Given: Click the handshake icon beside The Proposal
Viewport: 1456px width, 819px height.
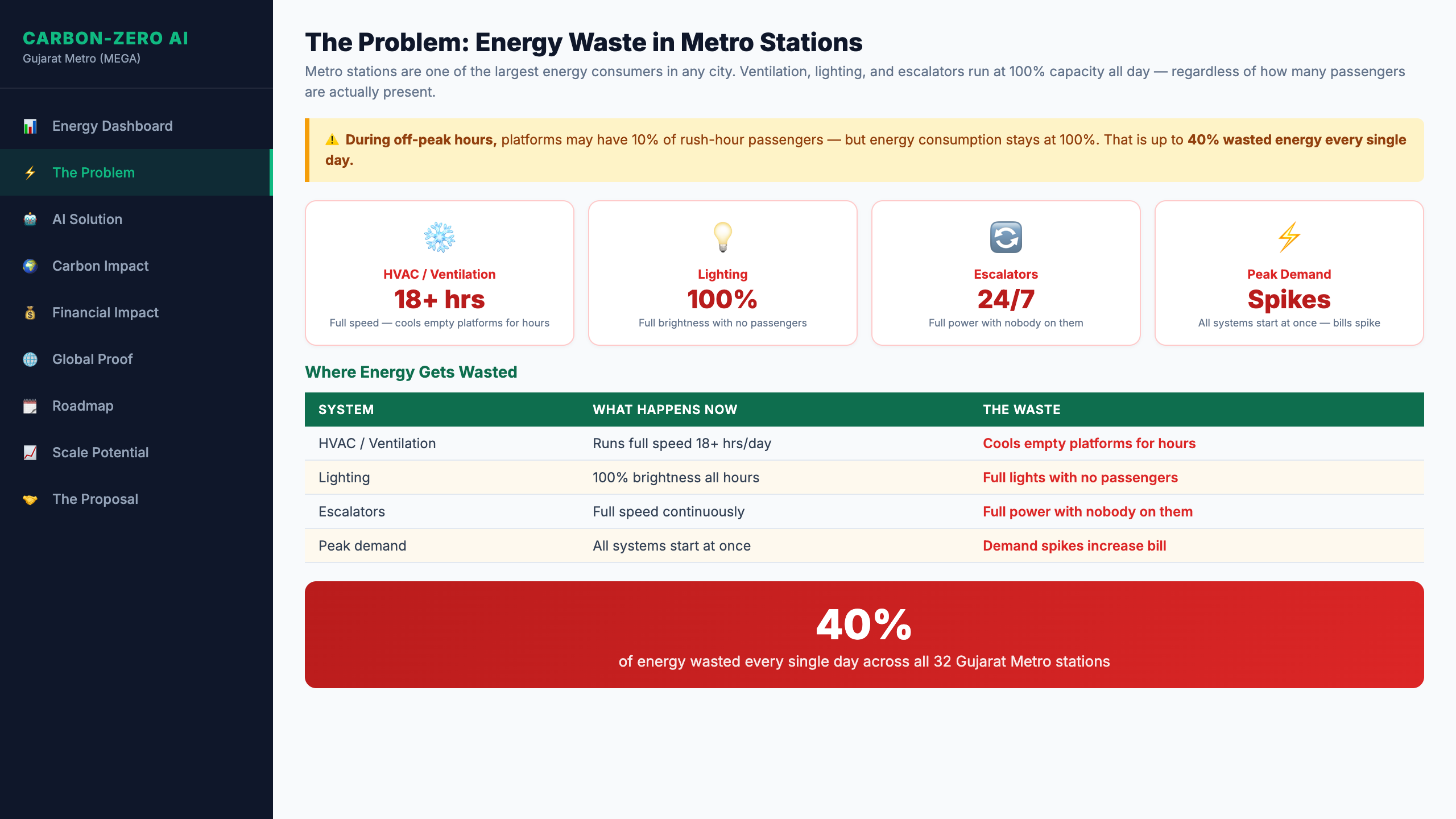Looking at the screenshot, I should (30, 499).
